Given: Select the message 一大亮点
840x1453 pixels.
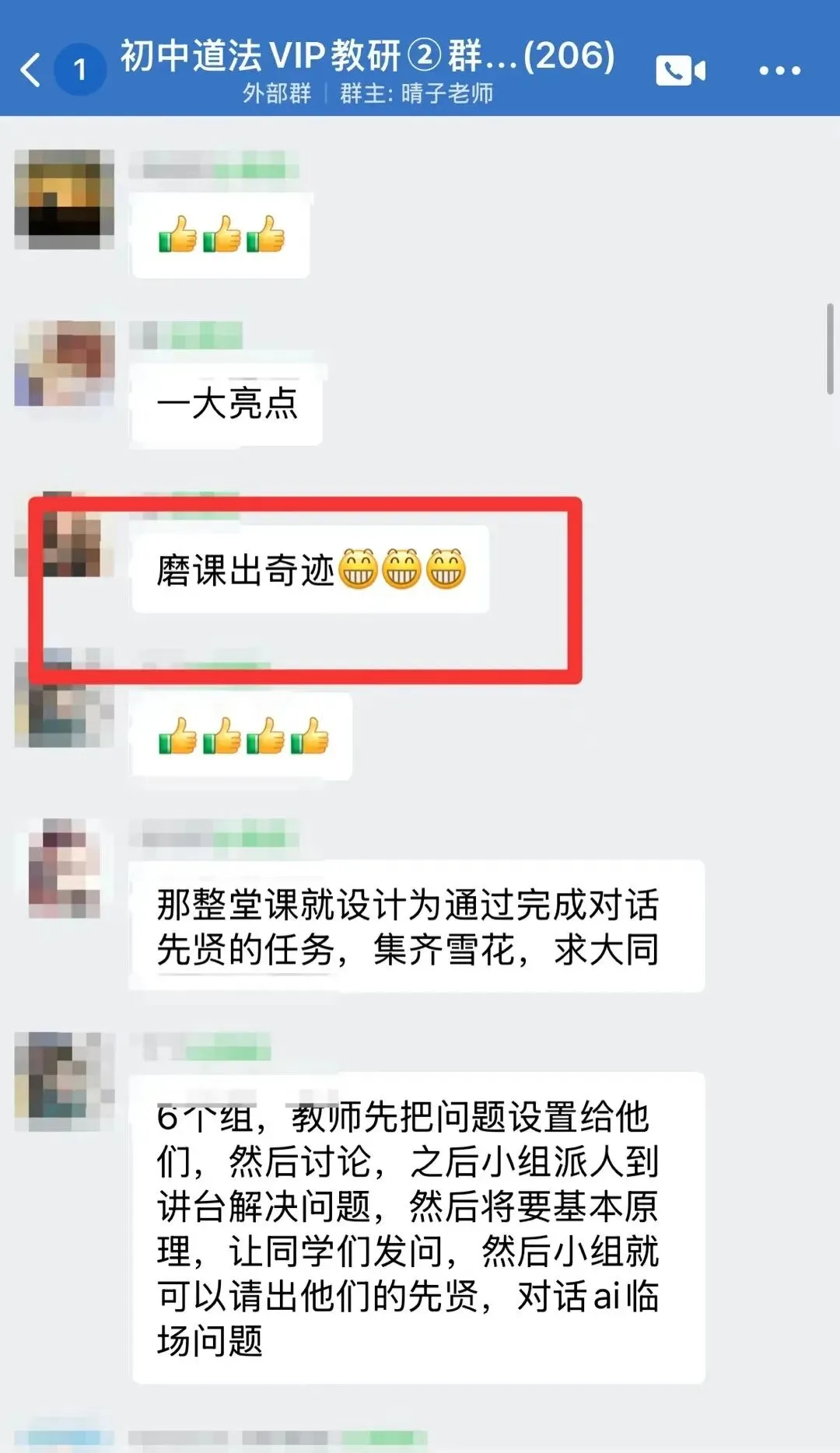Looking at the screenshot, I should click(227, 403).
